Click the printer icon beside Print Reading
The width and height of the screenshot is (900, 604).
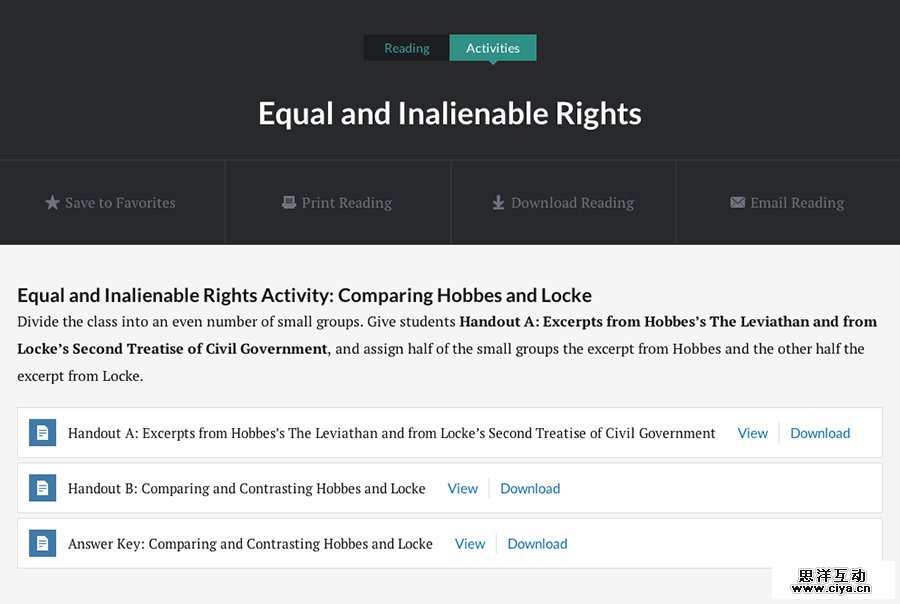point(289,202)
